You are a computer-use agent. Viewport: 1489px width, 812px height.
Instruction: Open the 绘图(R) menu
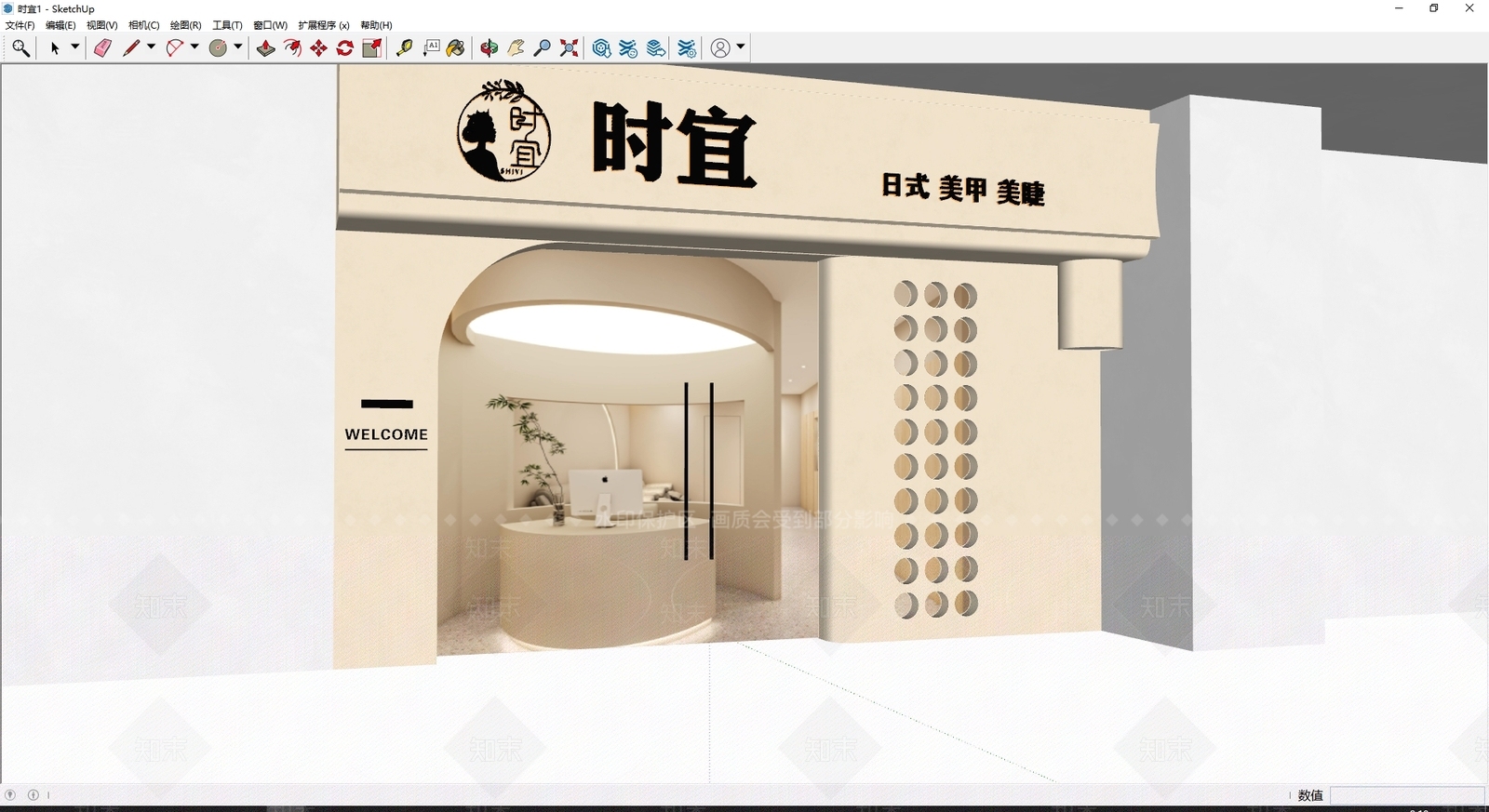(x=185, y=25)
